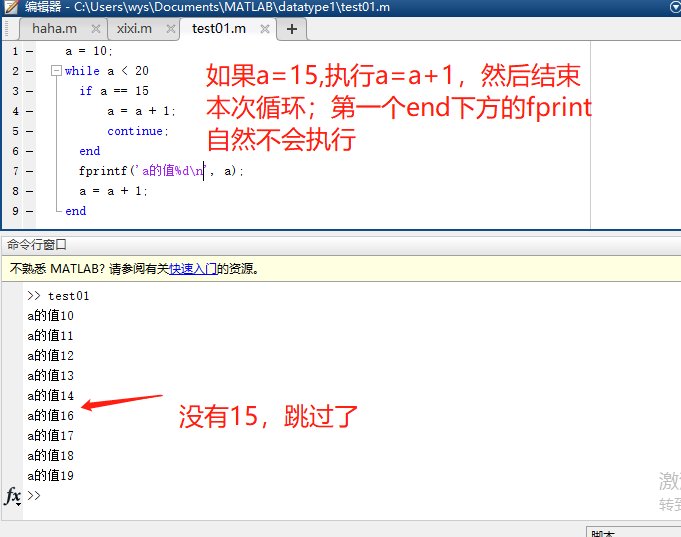Image resolution: width=681 pixels, height=537 pixels.
Task: Close the haha.m tab
Action: 96,29
